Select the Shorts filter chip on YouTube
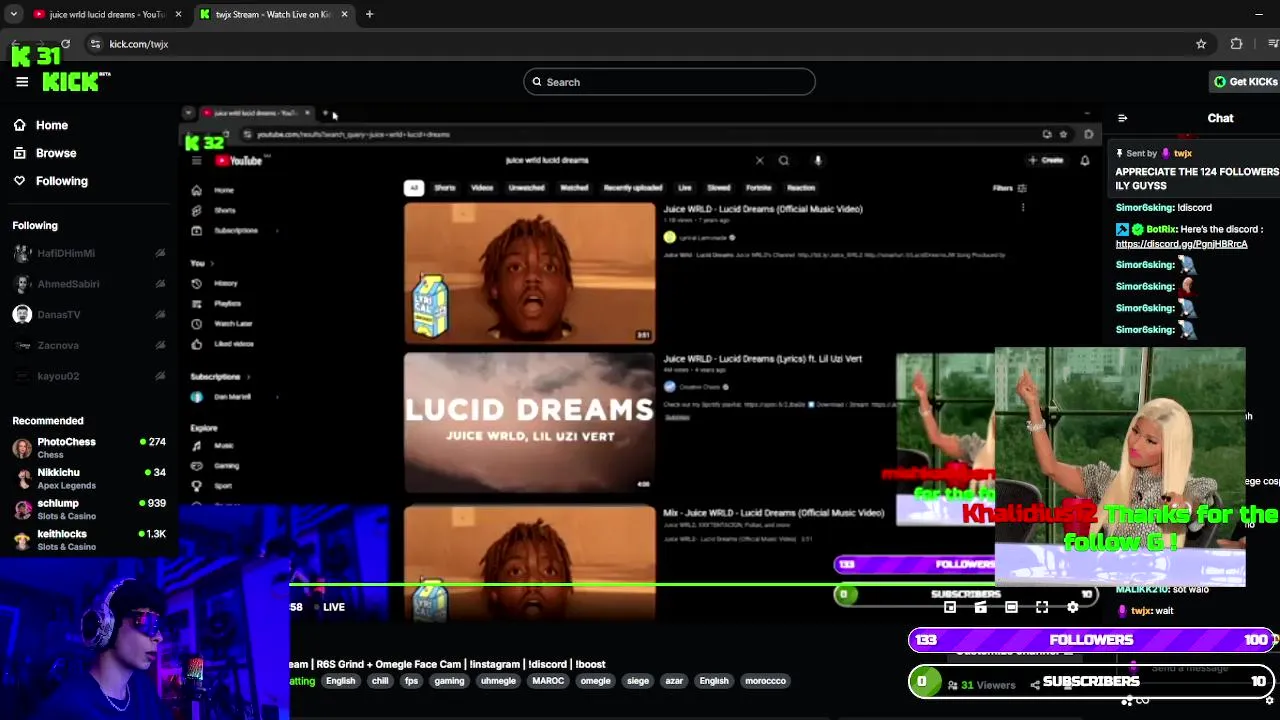The height and width of the screenshot is (720, 1280). click(x=445, y=188)
